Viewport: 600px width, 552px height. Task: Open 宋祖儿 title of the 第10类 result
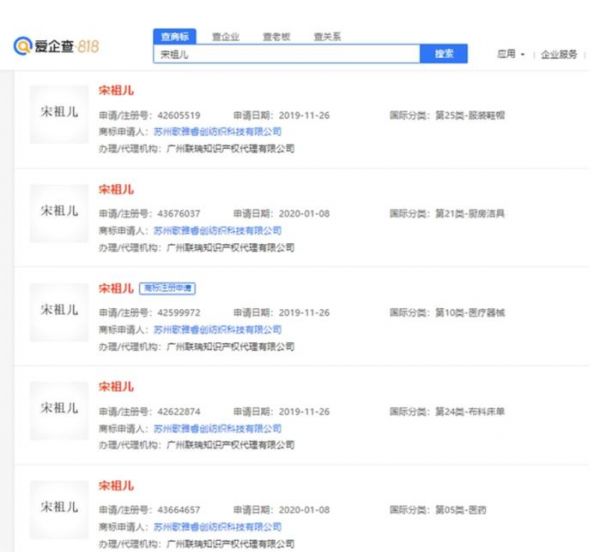coord(116,288)
